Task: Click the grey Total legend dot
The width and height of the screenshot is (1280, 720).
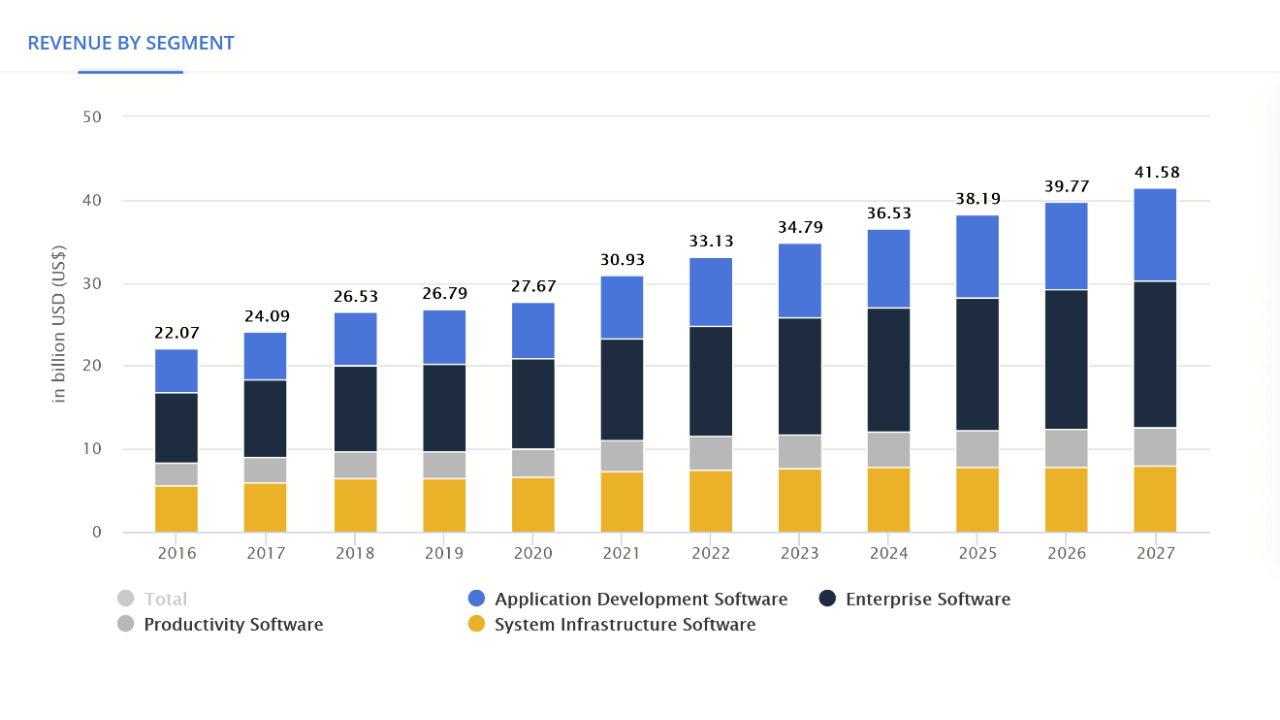Action: tap(125, 599)
